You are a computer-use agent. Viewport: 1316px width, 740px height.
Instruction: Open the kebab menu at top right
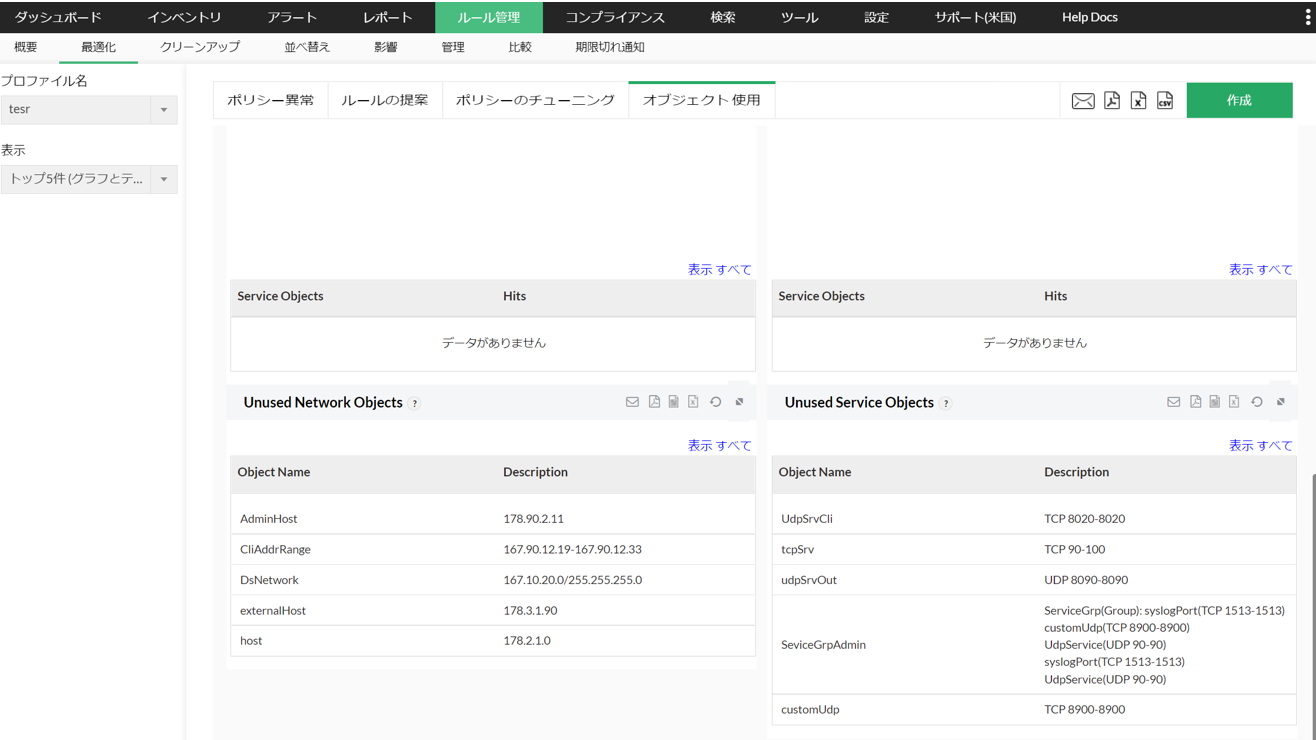pyautogui.click(x=1308, y=17)
